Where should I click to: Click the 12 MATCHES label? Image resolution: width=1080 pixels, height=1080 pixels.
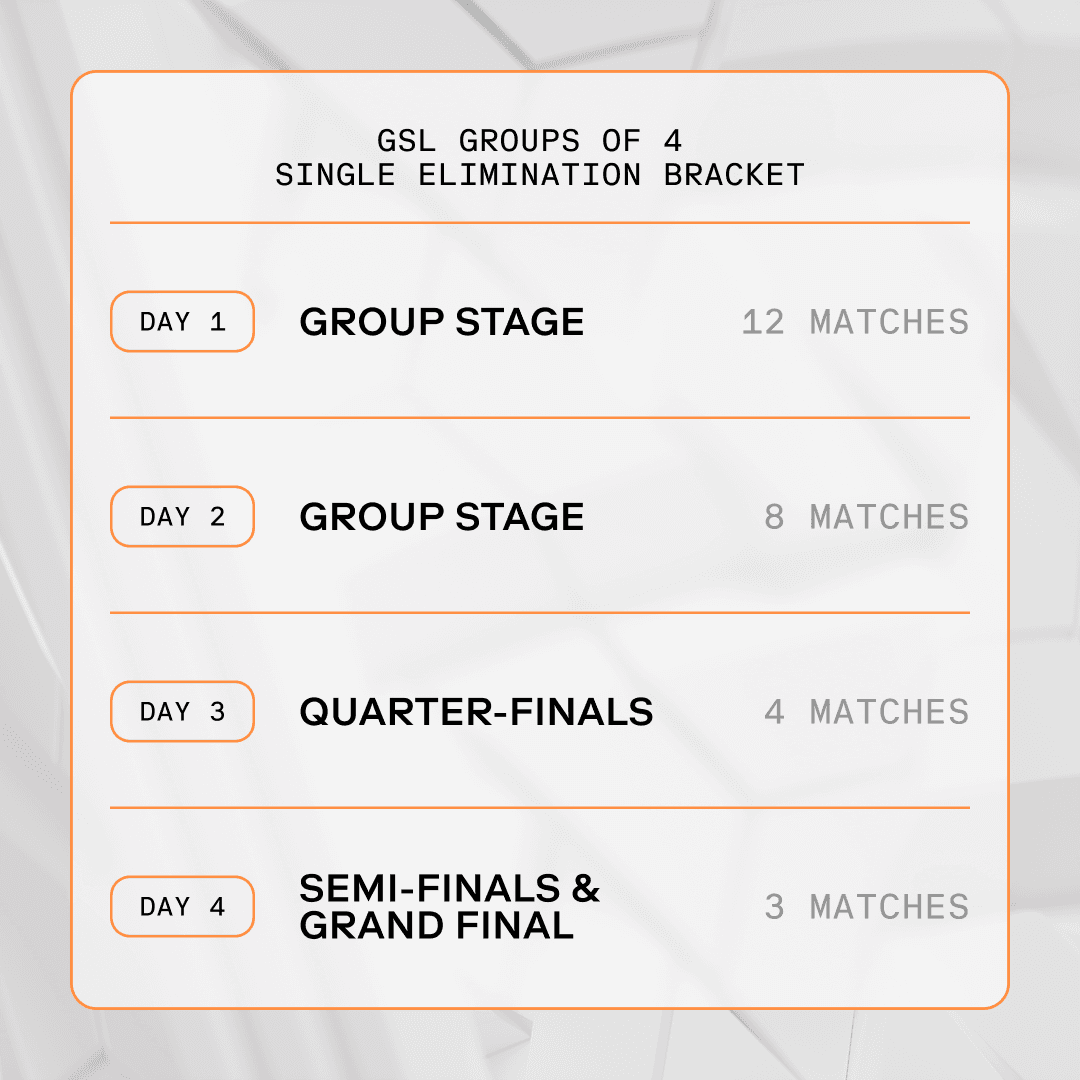[855, 322]
